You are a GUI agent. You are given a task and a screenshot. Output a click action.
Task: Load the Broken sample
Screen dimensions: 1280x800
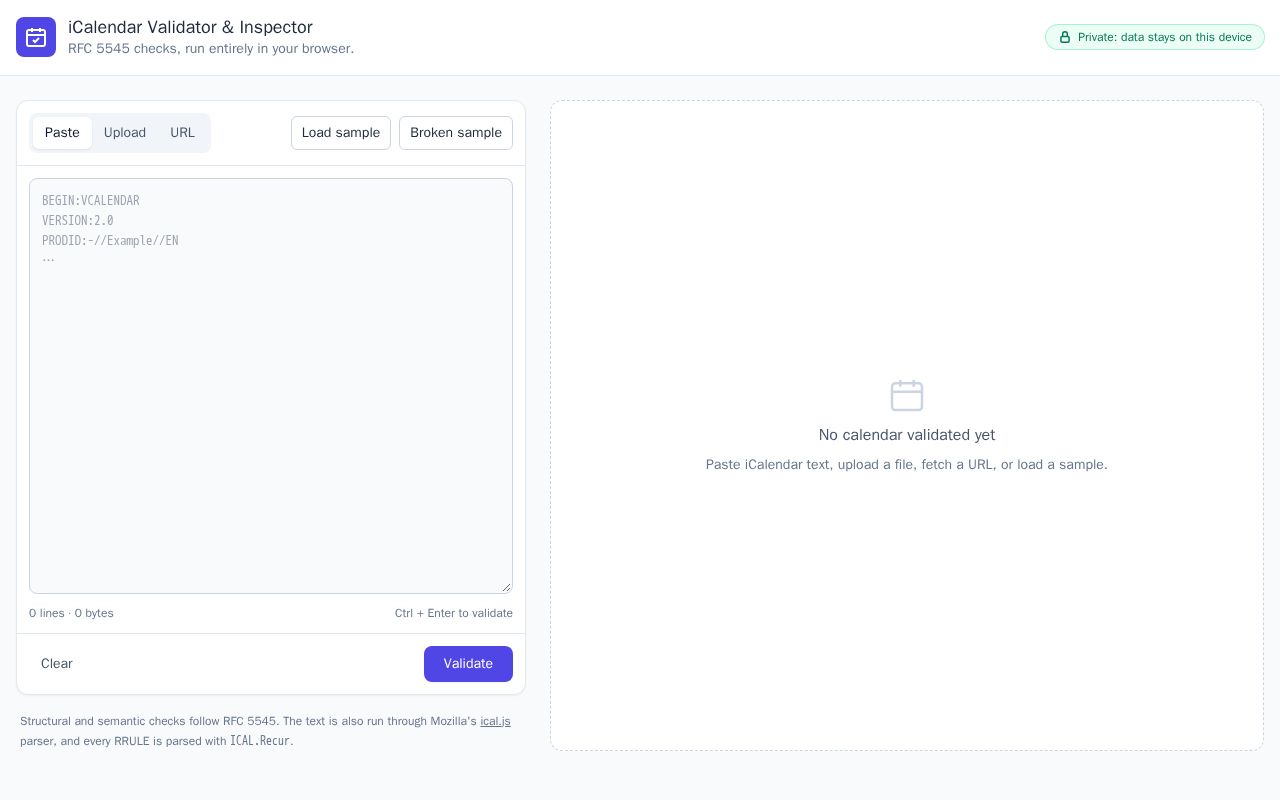[456, 133]
